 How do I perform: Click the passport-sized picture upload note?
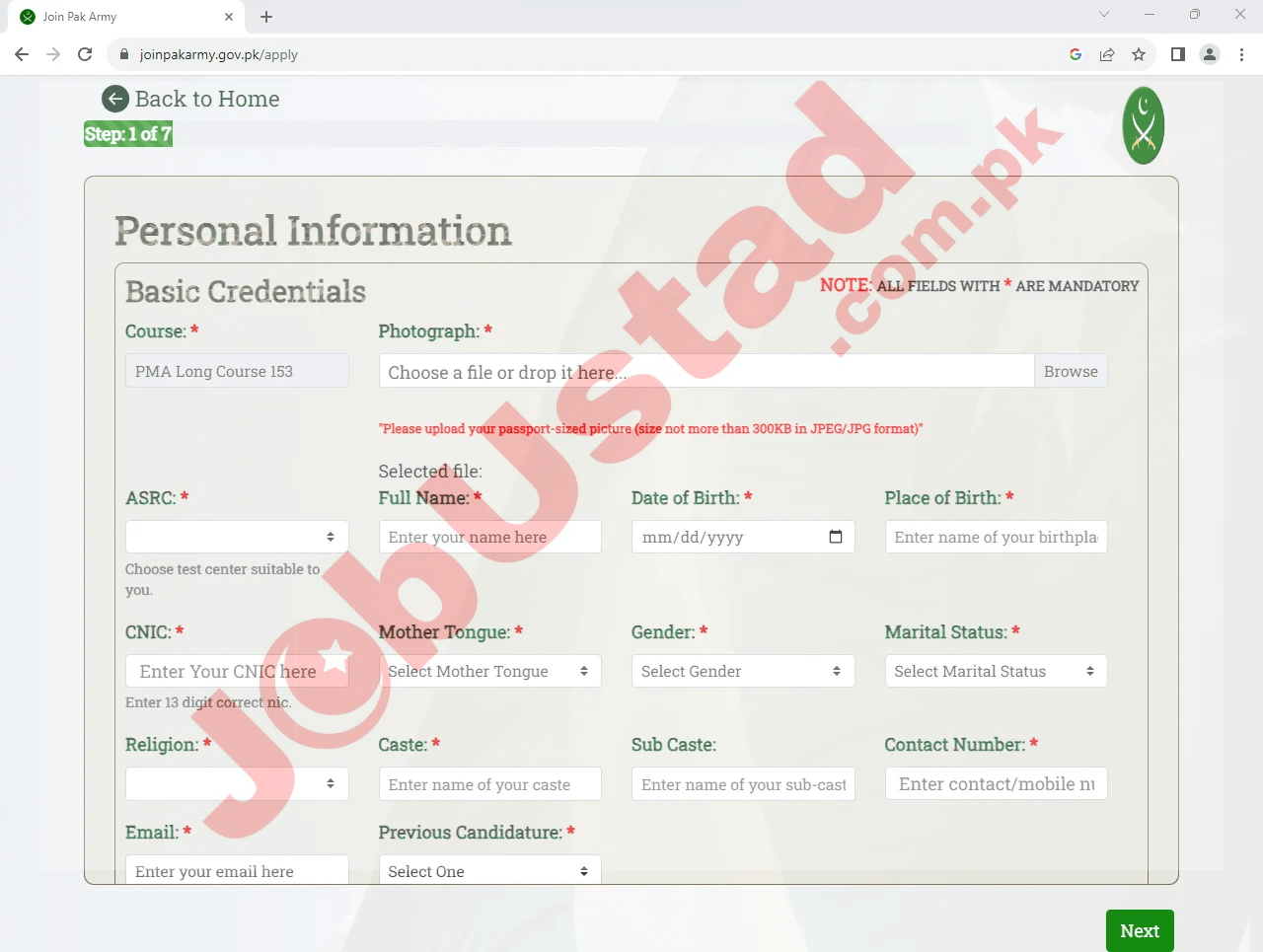pyautogui.click(x=651, y=428)
